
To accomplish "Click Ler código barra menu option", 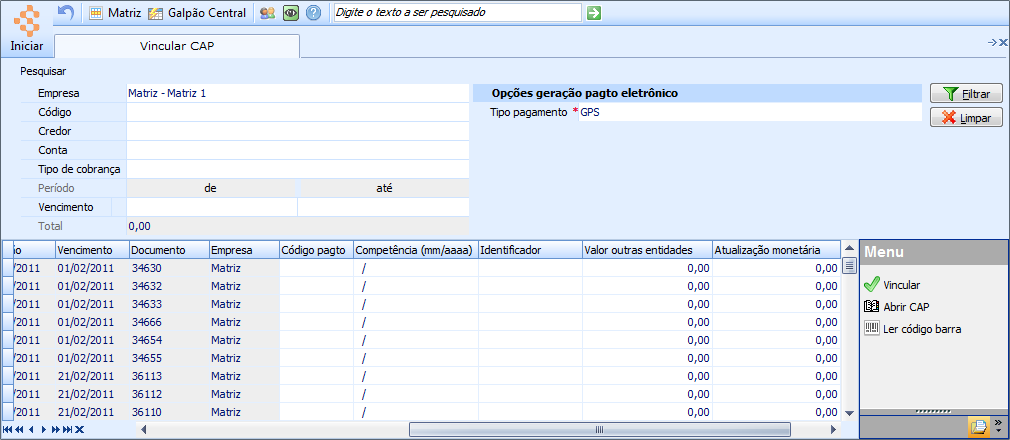I will [913, 329].
